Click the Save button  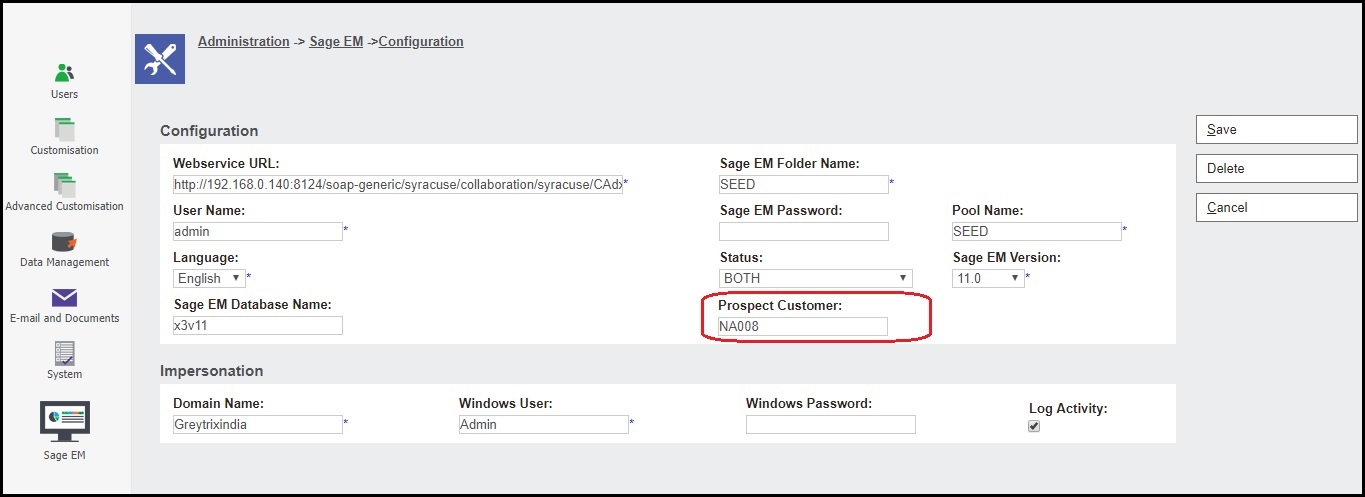(1276, 129)
